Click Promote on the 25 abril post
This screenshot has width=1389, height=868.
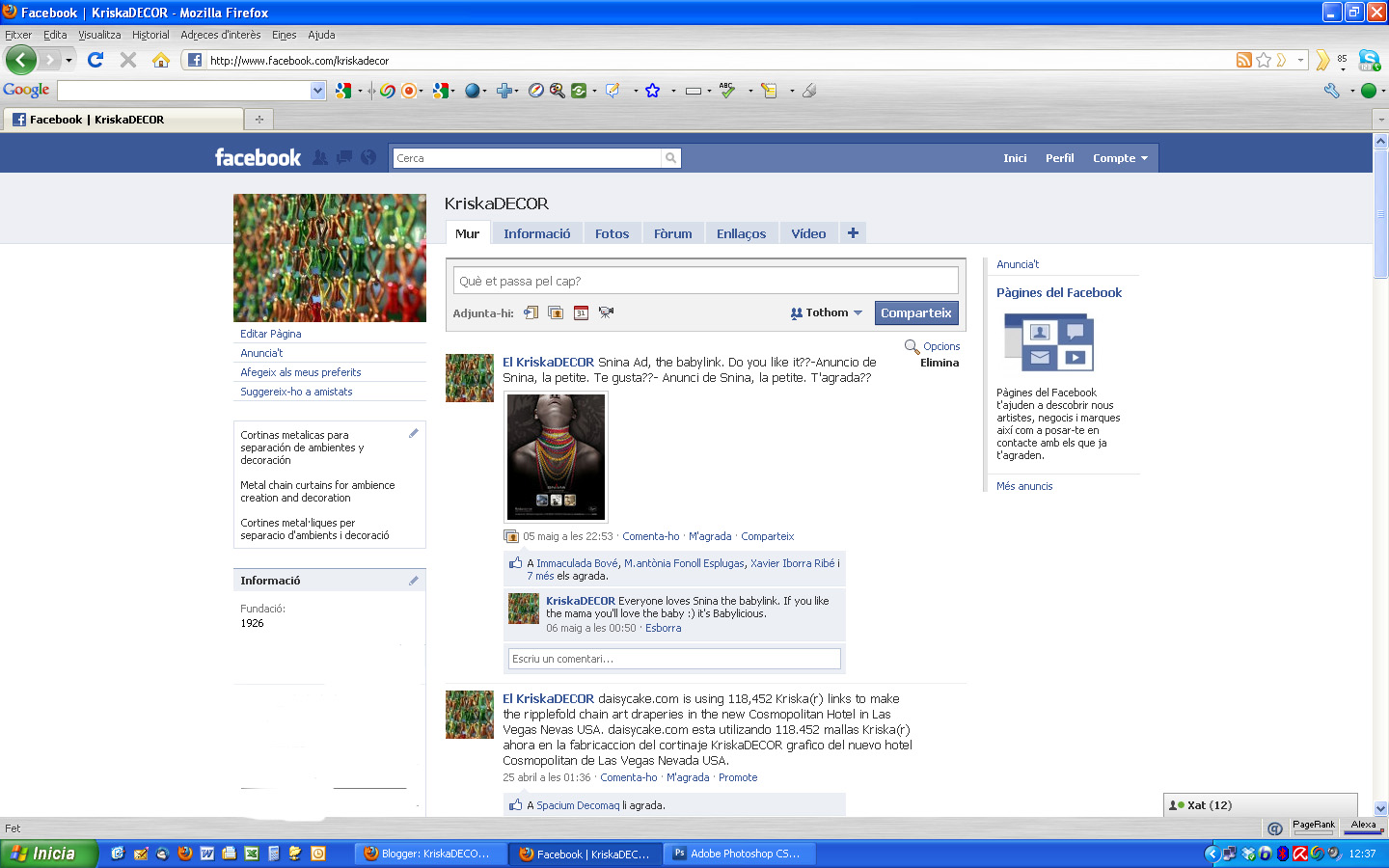(x=738, y=777)
